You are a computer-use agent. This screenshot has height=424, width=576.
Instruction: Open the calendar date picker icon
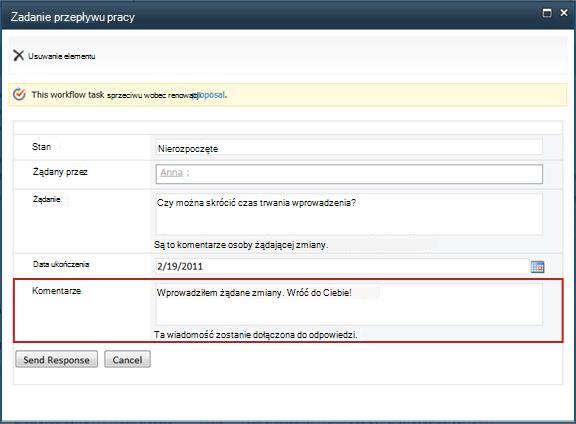tap(537, 267)
